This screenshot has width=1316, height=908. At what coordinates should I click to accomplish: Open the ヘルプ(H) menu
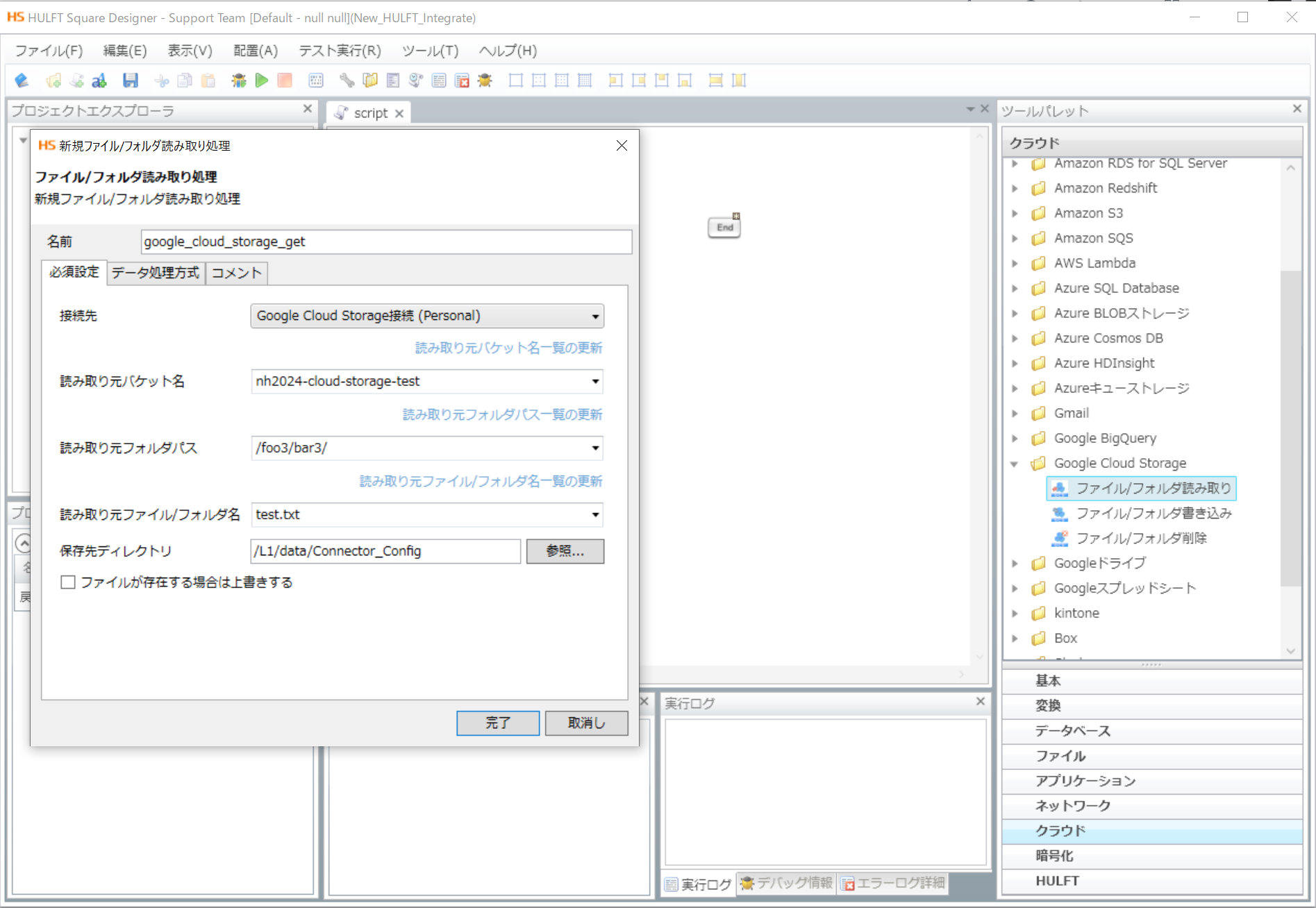(x=508, y=51)
